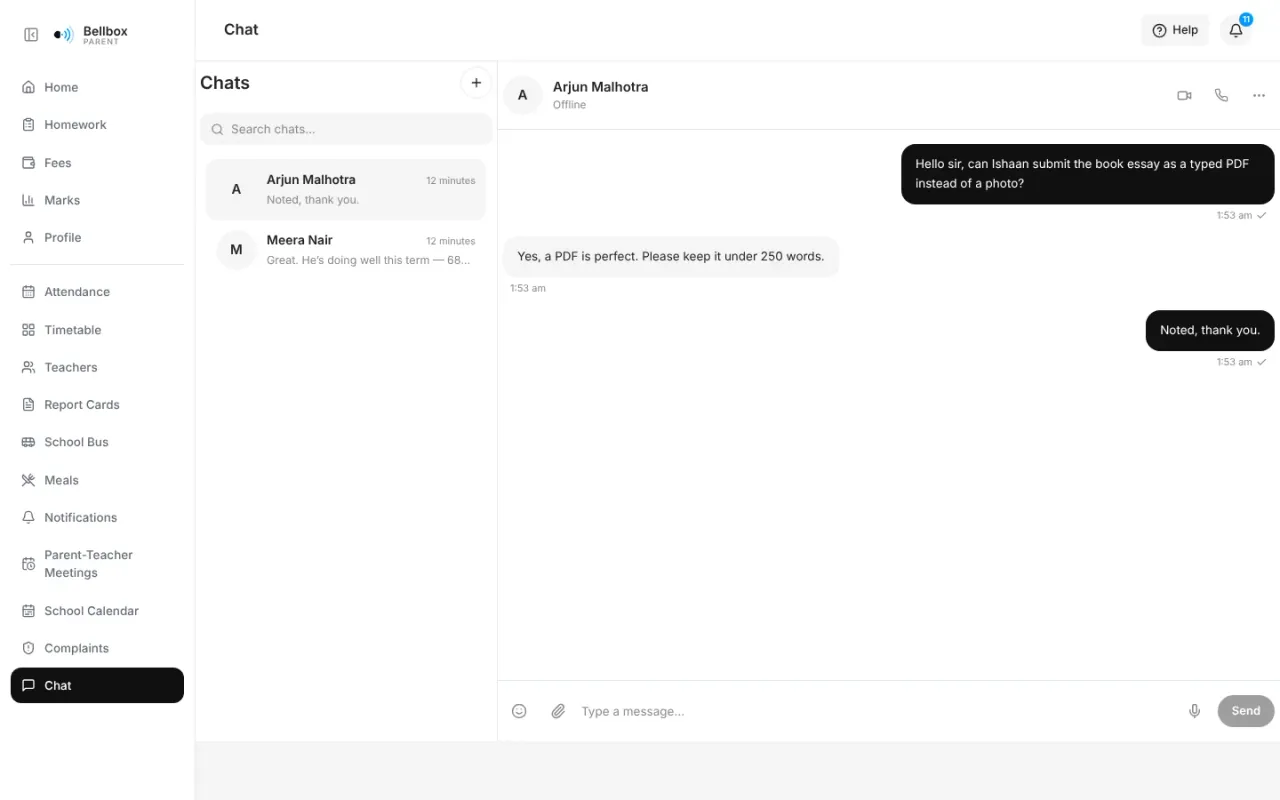
Task: Click the Bellbox logo
Action: coord(91,35)
